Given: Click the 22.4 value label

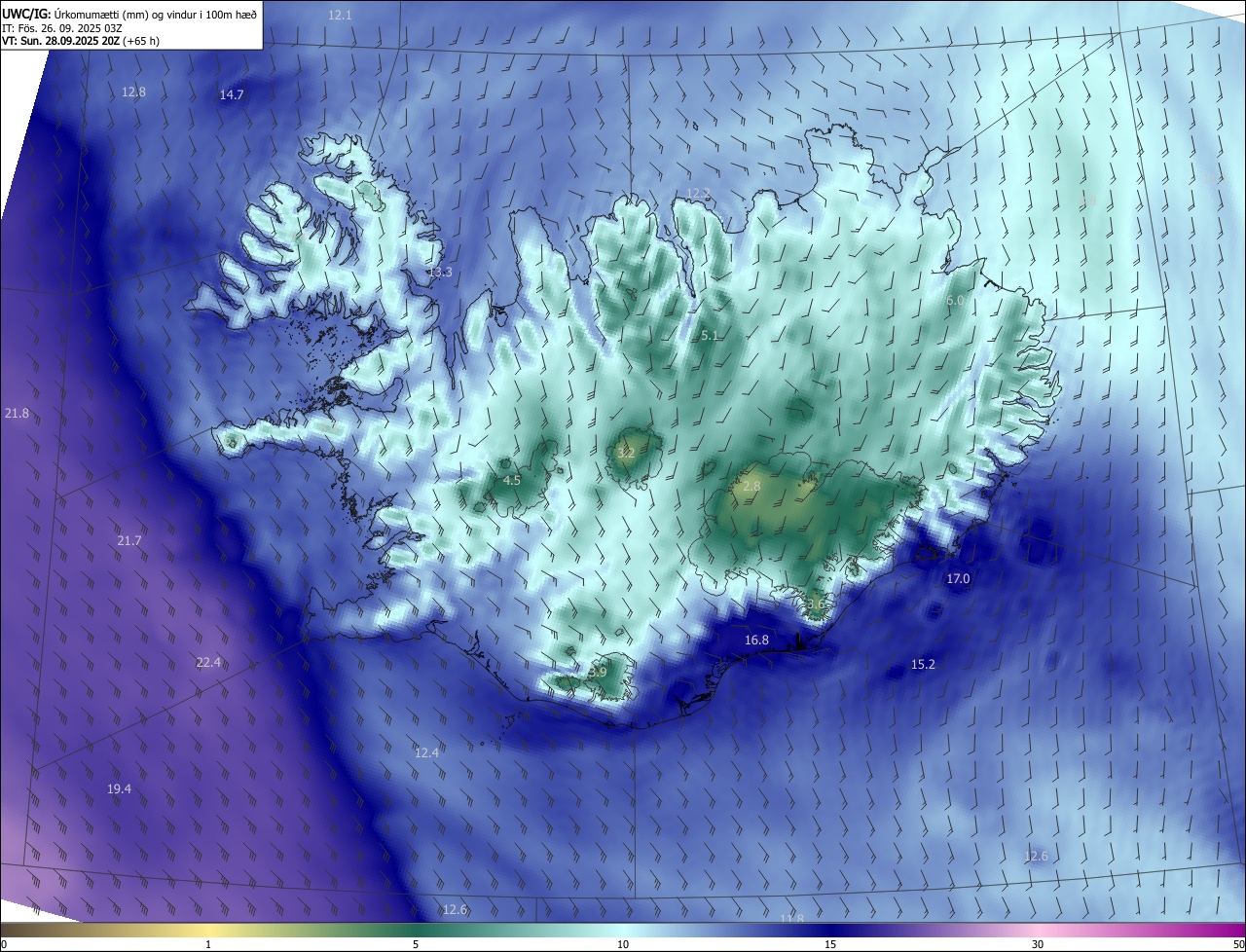Looking at the screenshot, I should tap(208, 662).
